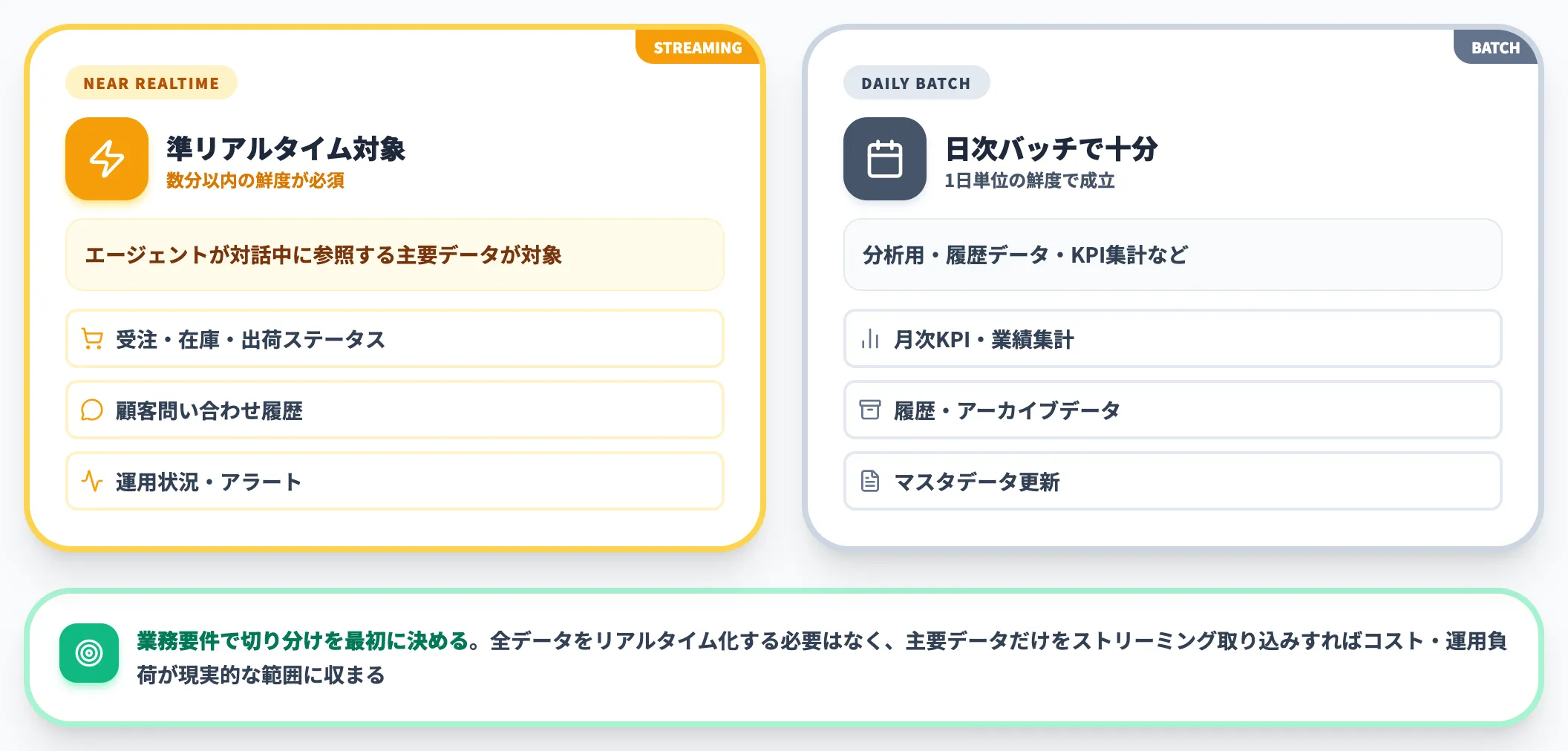Click the speech bubble icon beside 顧客問い合わせ履歴
The image size is (1568, 751).
(x=92, y=410)
